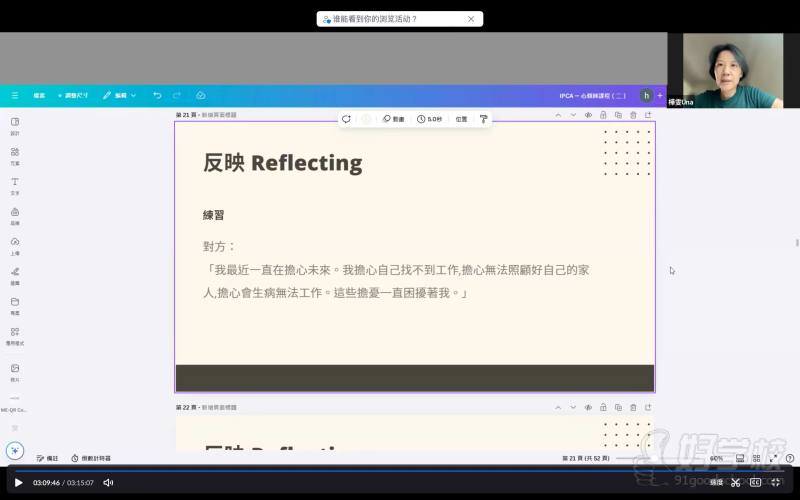Add a new page after page 21
The image size is (800, 500).
click(648, 115)
